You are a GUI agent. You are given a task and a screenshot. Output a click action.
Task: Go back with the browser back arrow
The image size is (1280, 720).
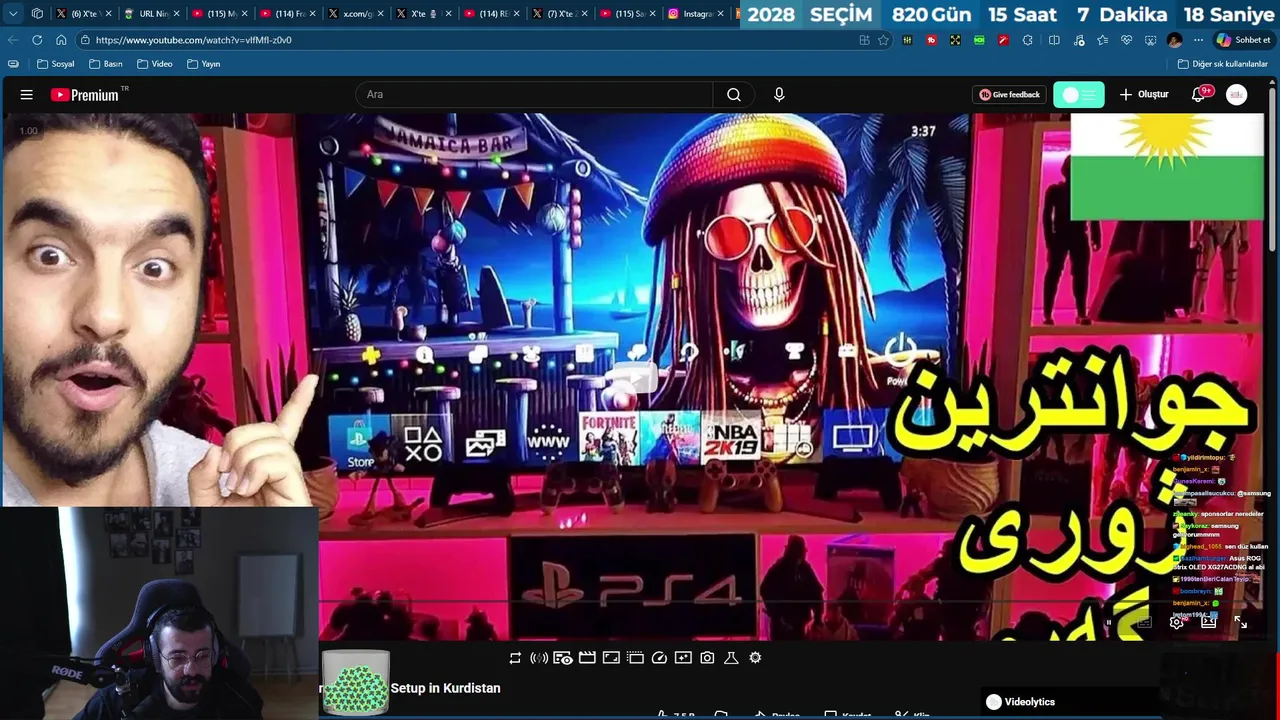tap(13, 40)
